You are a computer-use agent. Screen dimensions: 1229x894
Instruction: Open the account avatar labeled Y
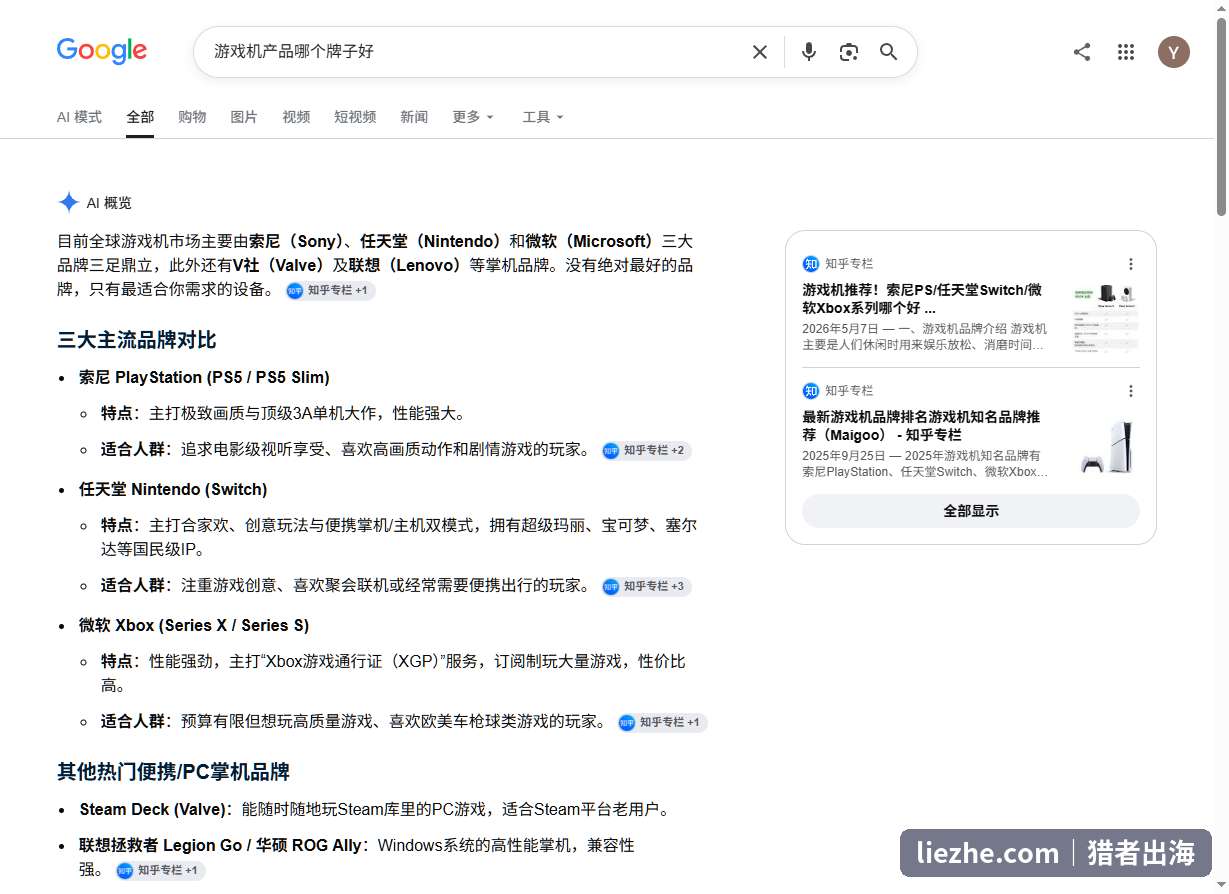pyautogui.click(x=1174, y=52)
